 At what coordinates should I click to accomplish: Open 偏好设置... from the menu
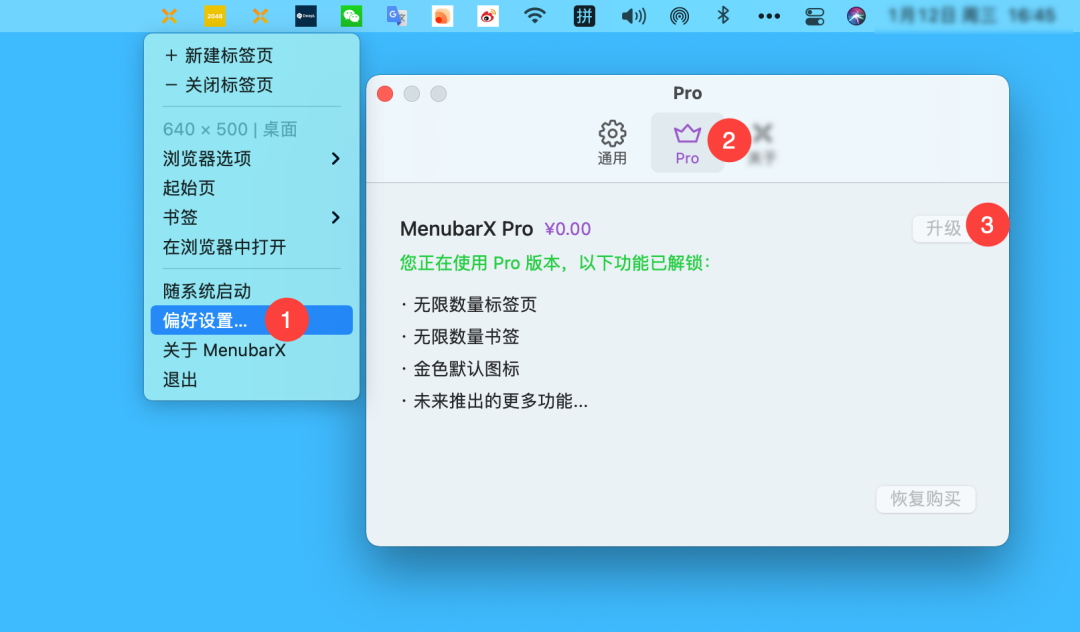(251, 320)
